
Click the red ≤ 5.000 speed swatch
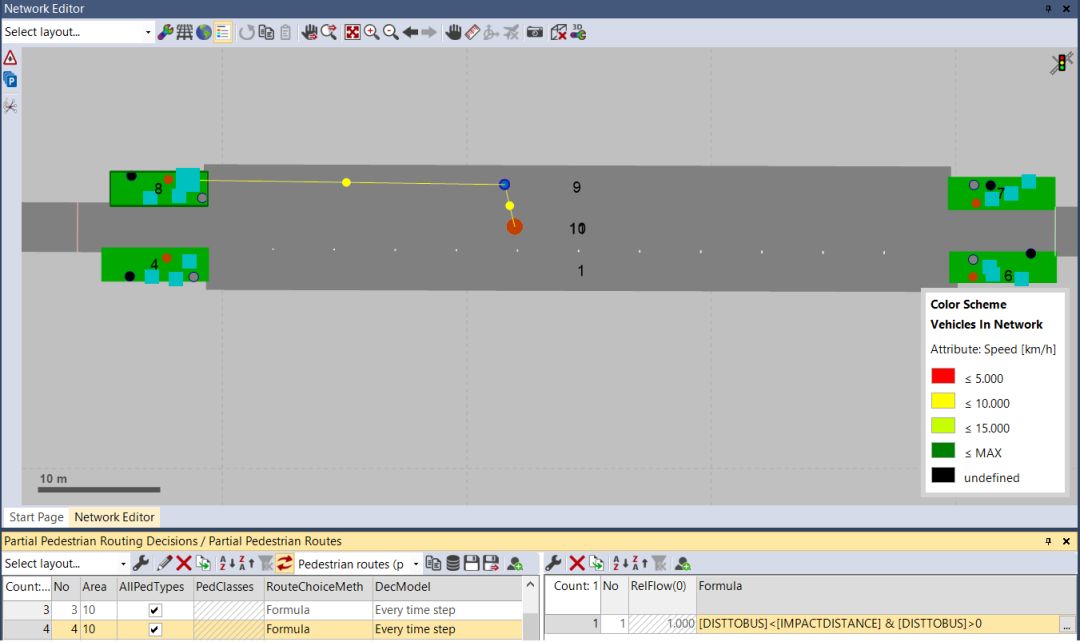[x=943, y=377]
